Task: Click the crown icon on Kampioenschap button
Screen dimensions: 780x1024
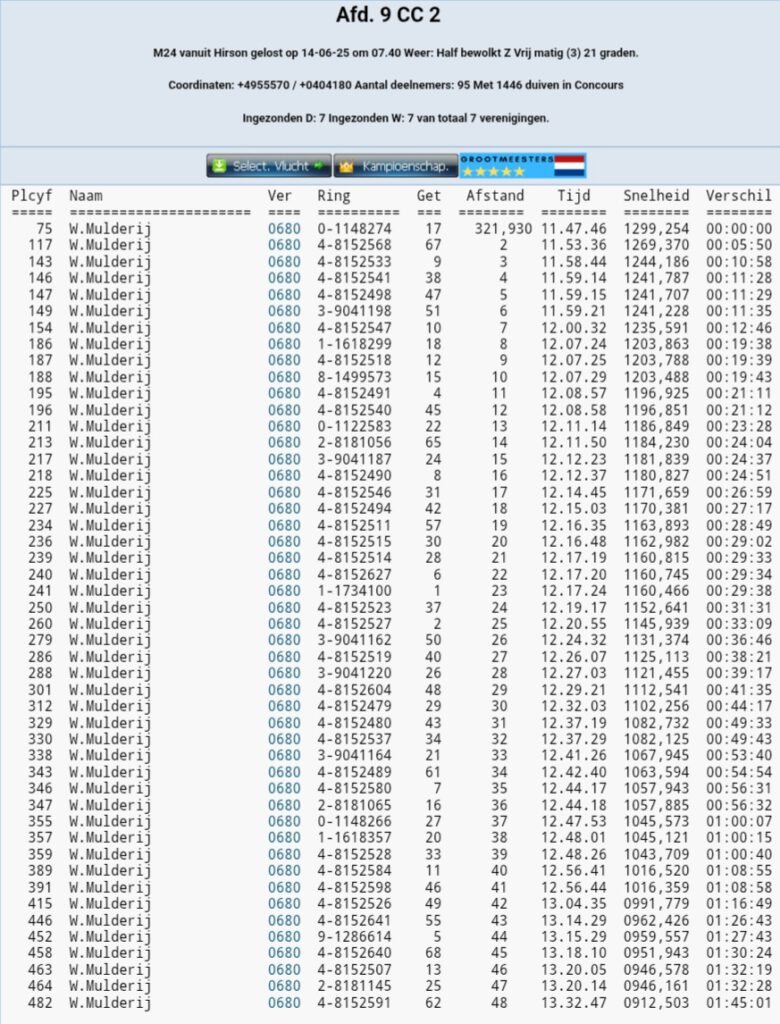Action: point(346,166)
